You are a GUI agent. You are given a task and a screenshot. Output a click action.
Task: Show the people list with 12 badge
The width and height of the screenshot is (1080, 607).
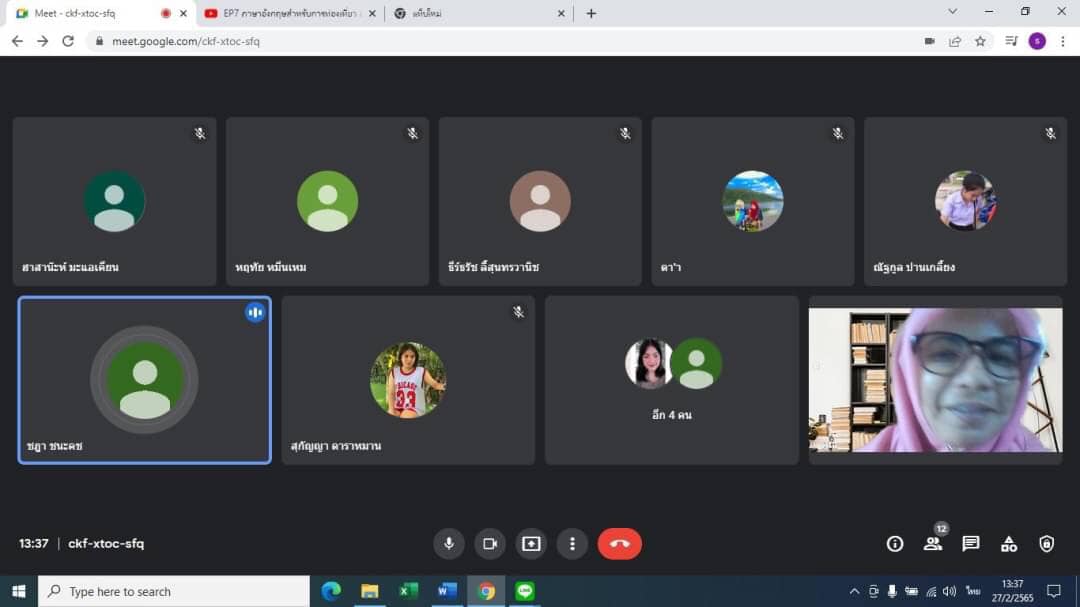pos(933,544)
